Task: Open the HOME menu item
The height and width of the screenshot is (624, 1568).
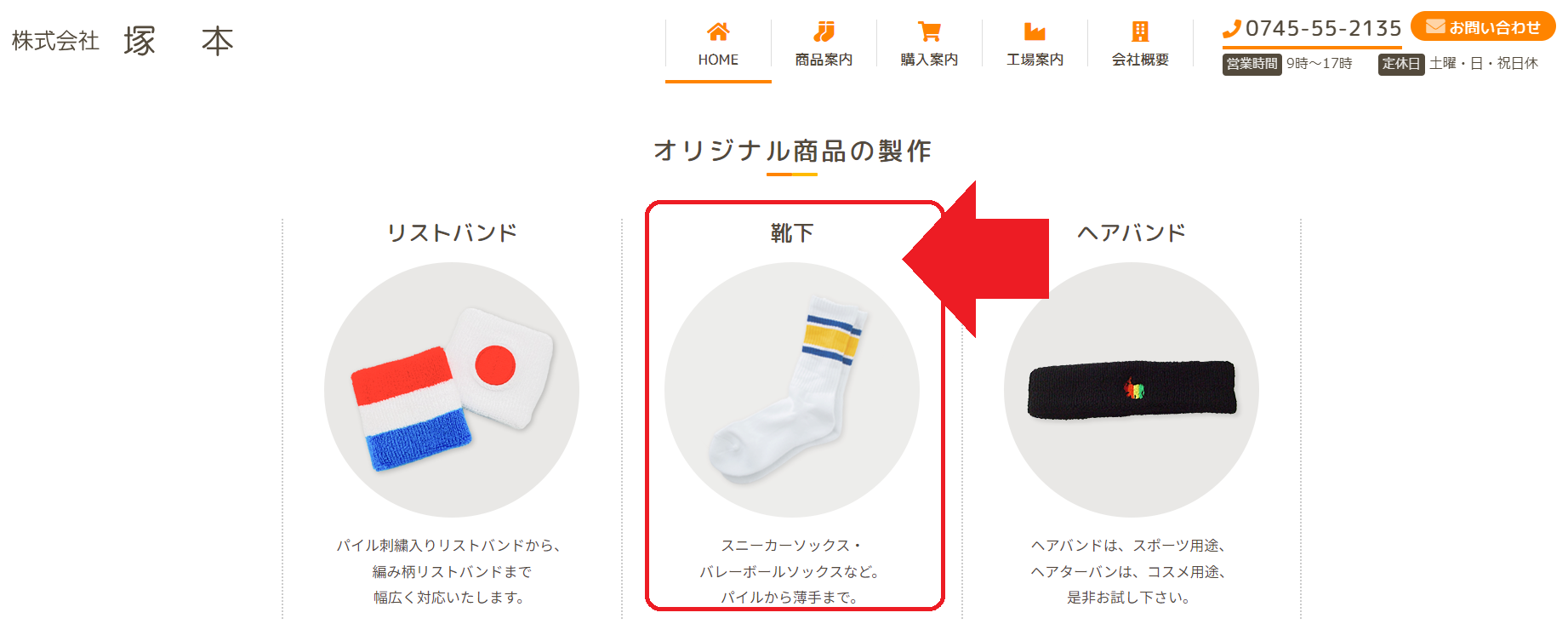Action: click(718, 60)
